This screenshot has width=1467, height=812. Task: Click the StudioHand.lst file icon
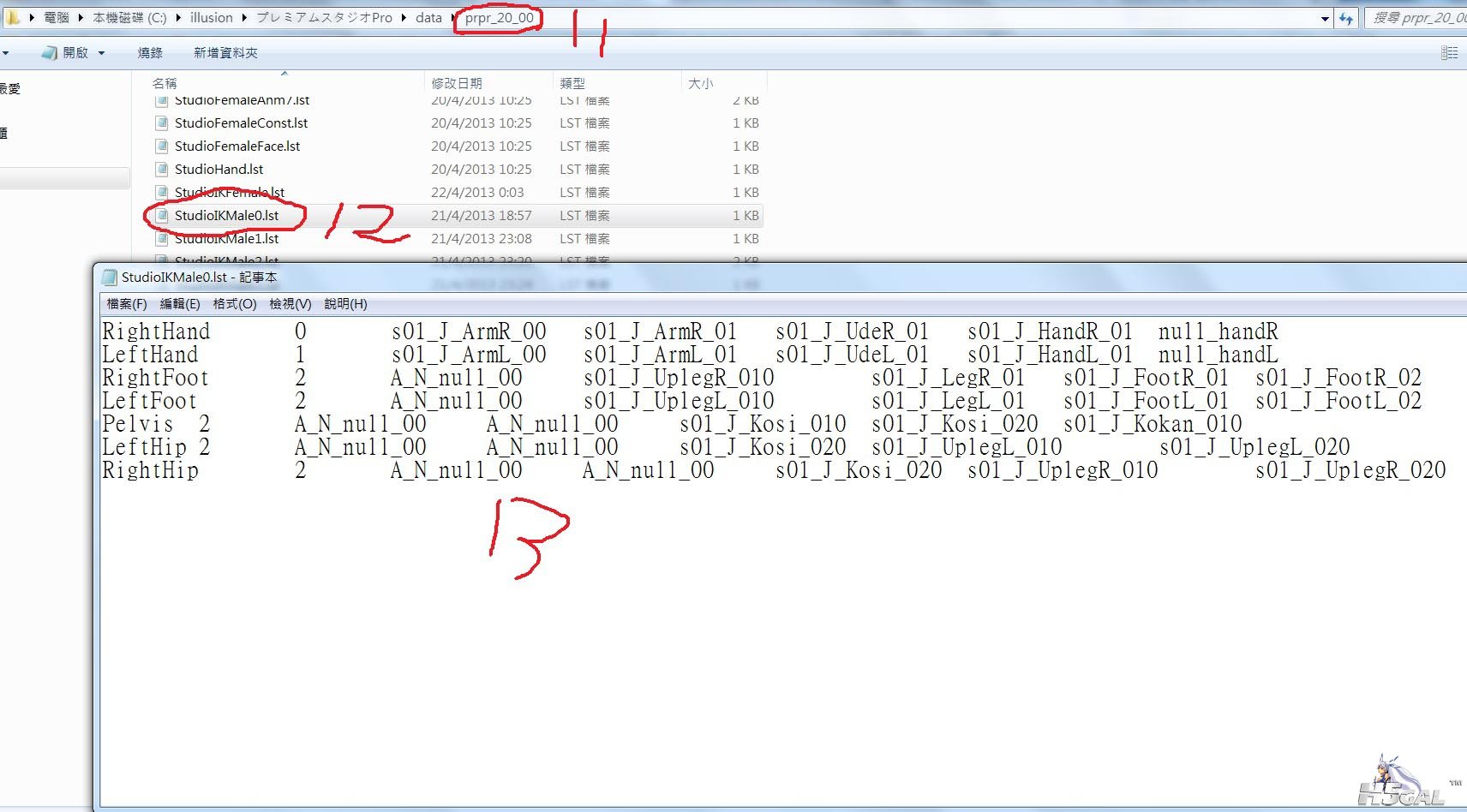point(161,170)
